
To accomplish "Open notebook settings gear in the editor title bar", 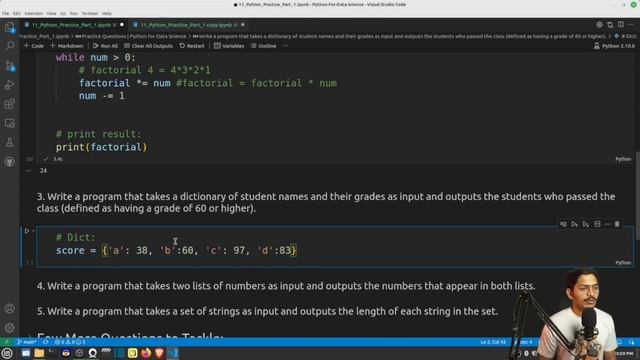I will click(599, 24).
